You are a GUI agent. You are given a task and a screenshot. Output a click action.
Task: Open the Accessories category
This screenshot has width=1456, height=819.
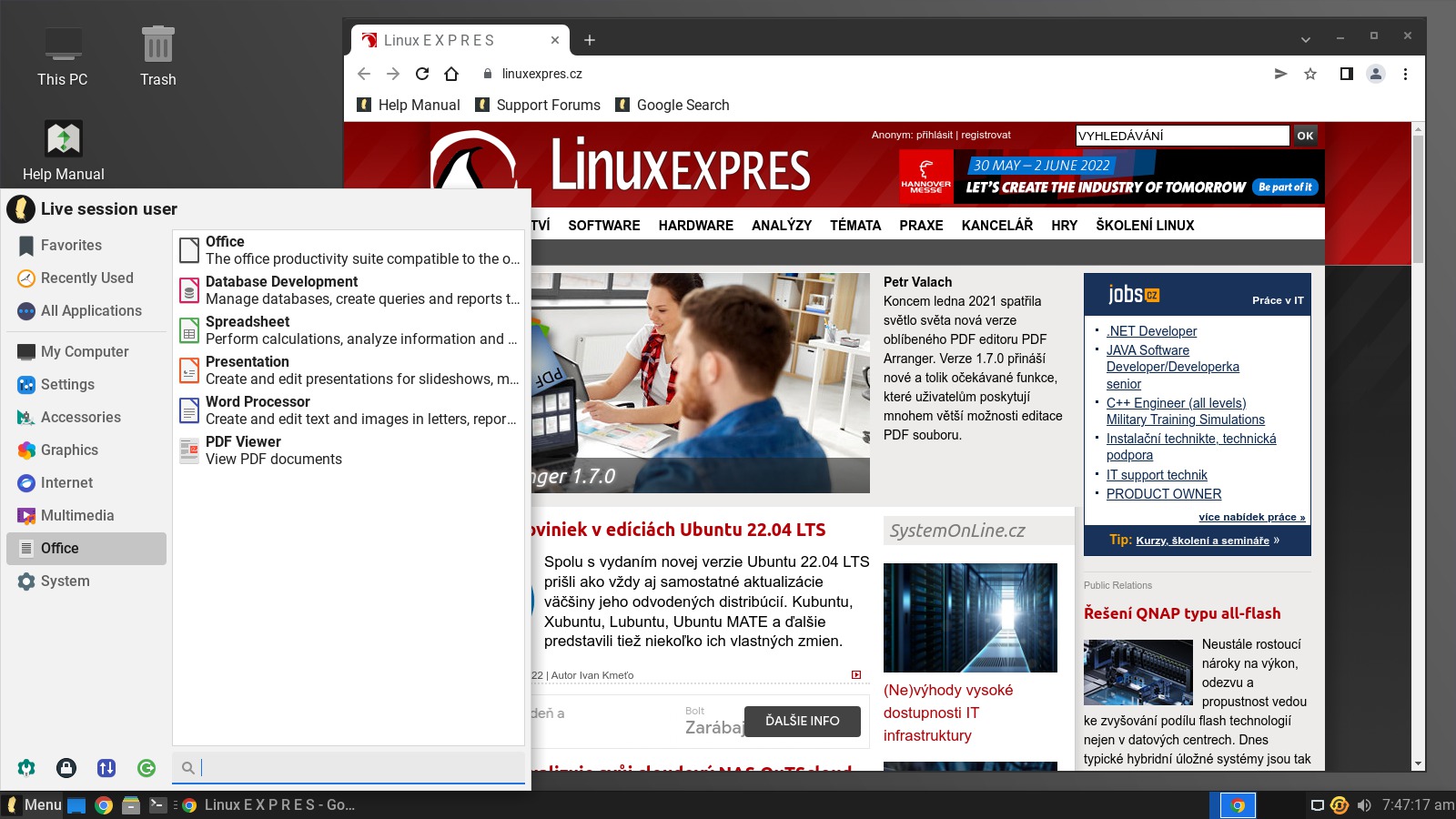87,418
